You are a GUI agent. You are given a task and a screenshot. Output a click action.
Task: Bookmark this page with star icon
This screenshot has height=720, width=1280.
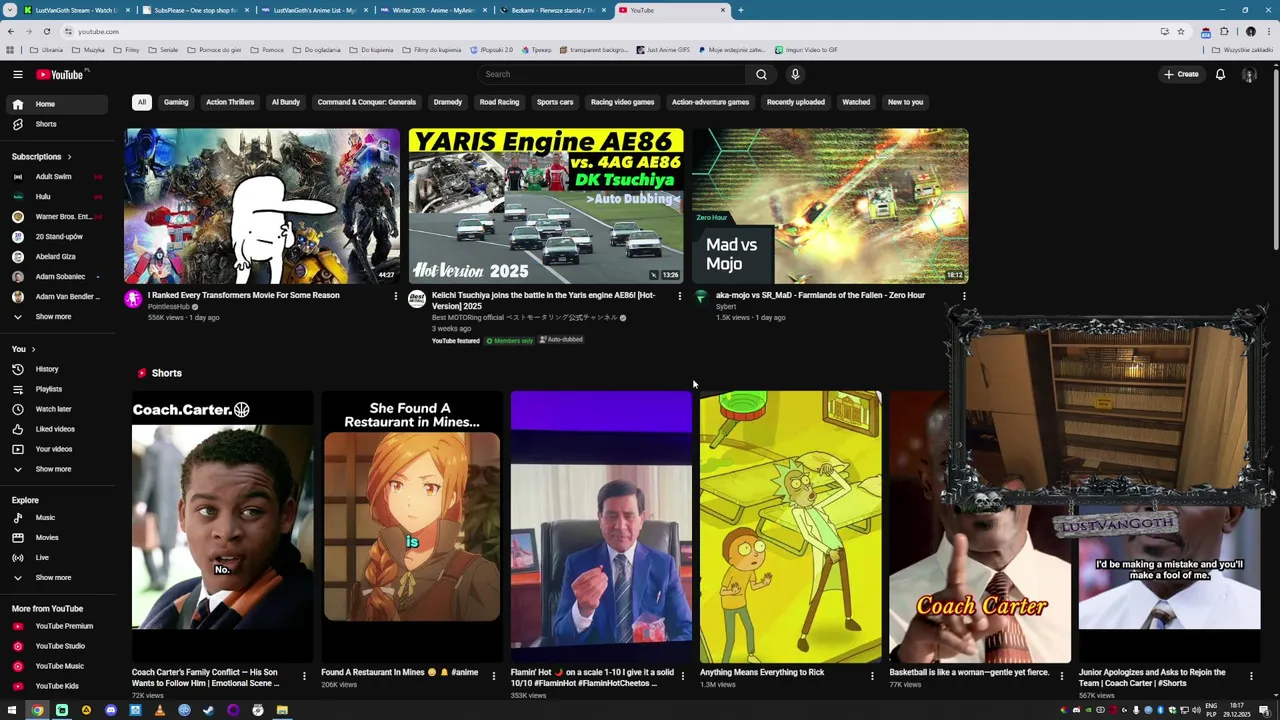(1181, 32)
